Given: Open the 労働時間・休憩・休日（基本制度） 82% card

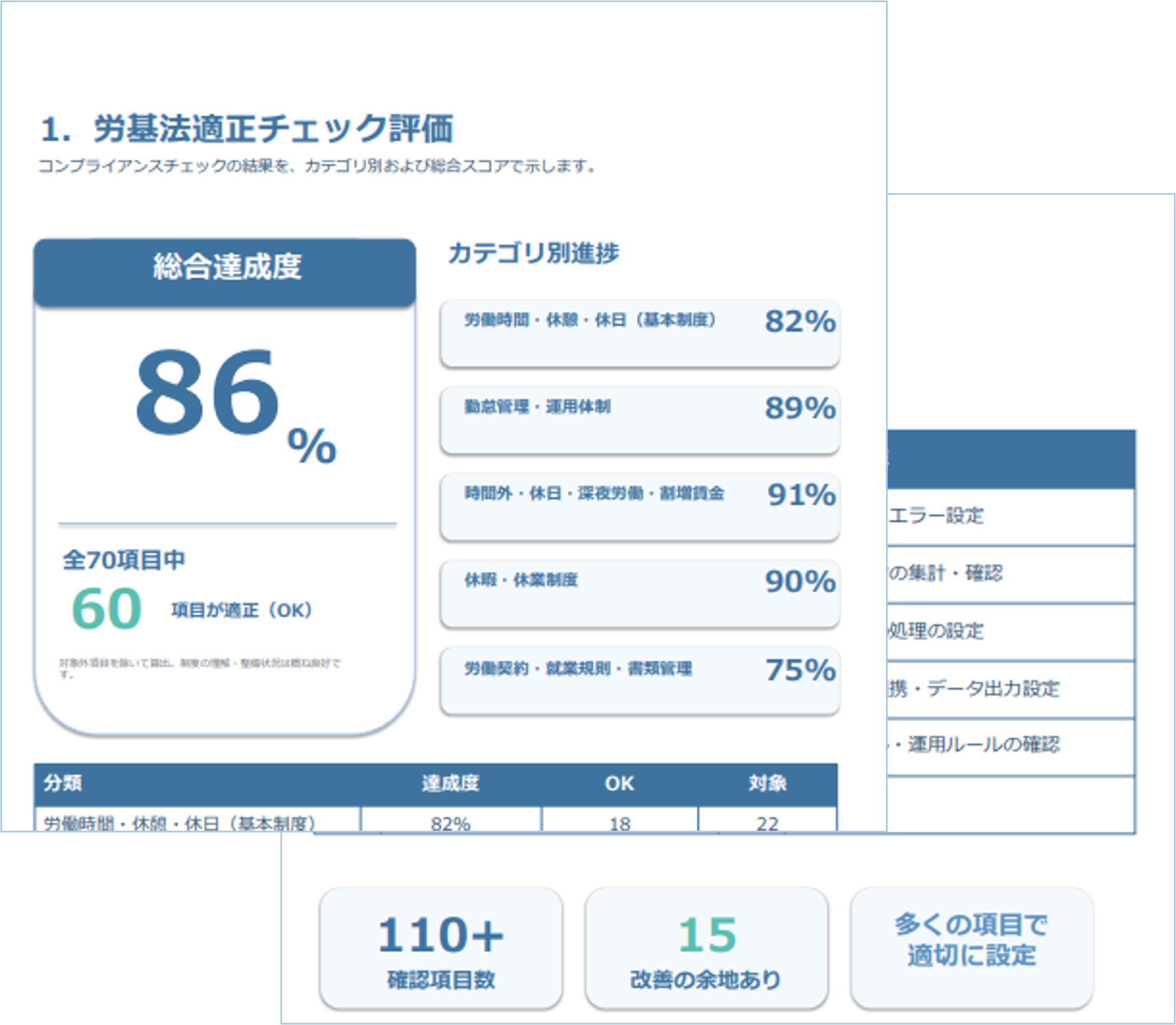Looking at the screenshot, I should coord(640,333).
